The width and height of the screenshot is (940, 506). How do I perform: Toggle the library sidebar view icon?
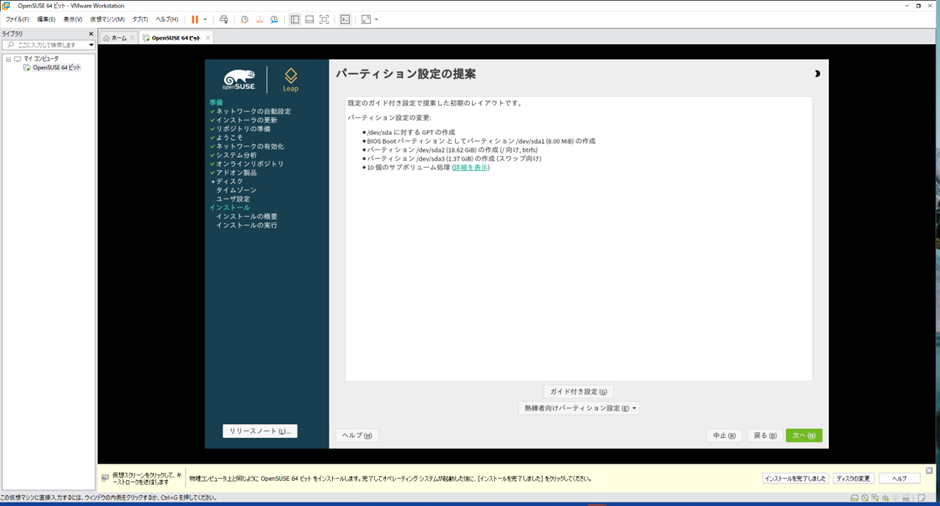pos(295,19)
